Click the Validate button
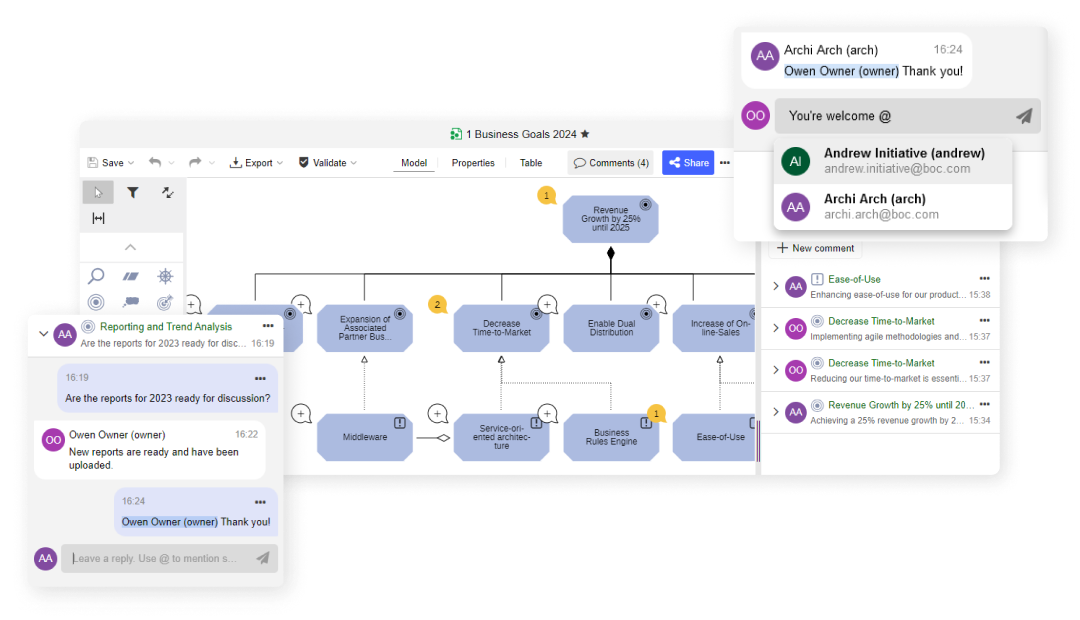The image size is (1080, 620). 327,163
